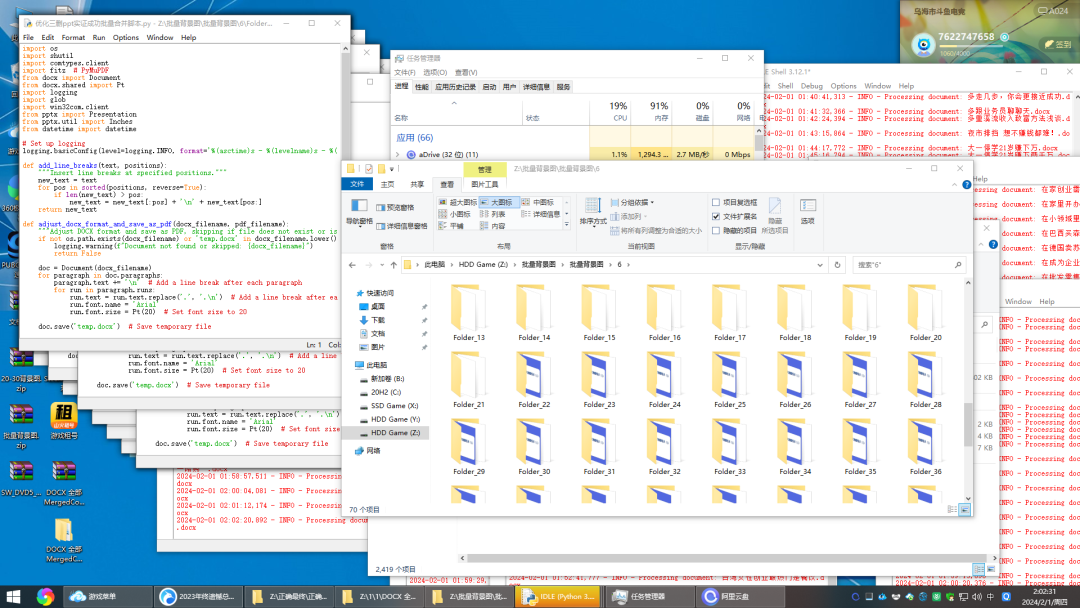The height and width of the screenshot is (608, 1080).
Task: Enable the 隐藏的项目 checkbox
Action: [x=716, y=231]
